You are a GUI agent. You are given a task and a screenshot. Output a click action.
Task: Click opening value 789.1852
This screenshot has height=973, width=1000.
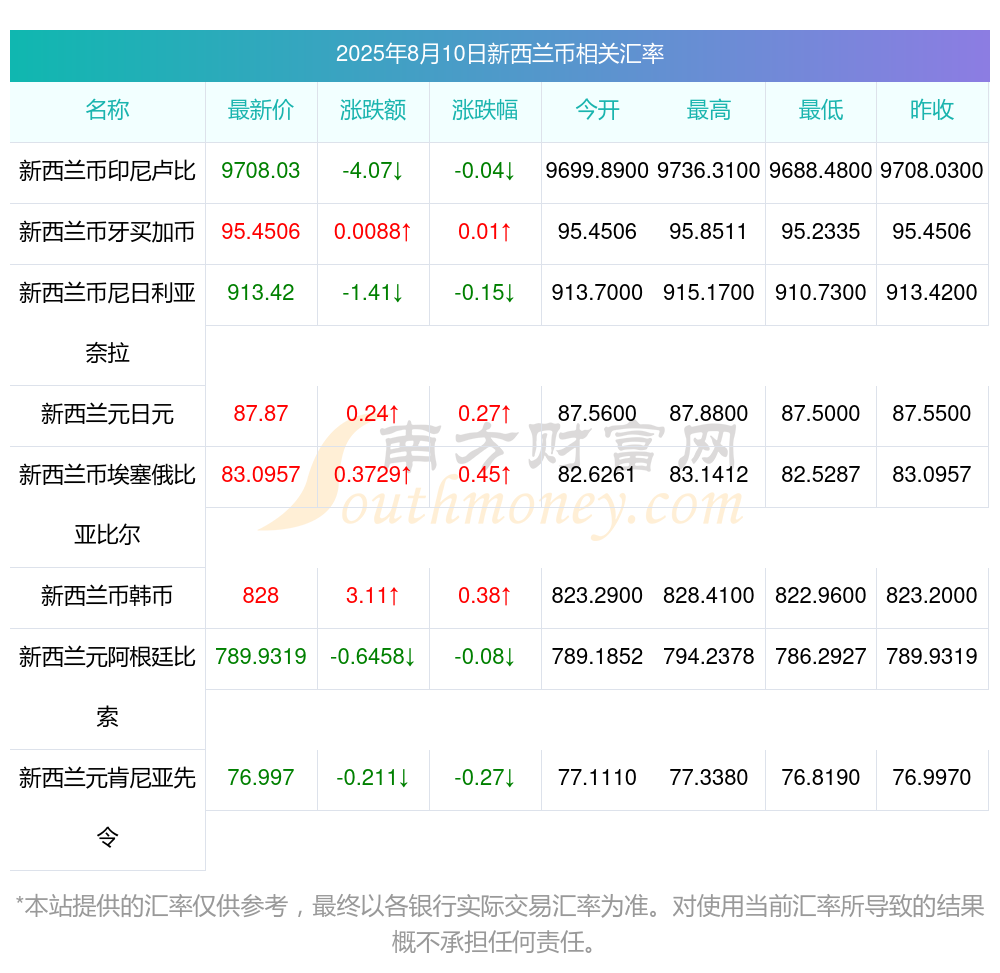(597, 656)
